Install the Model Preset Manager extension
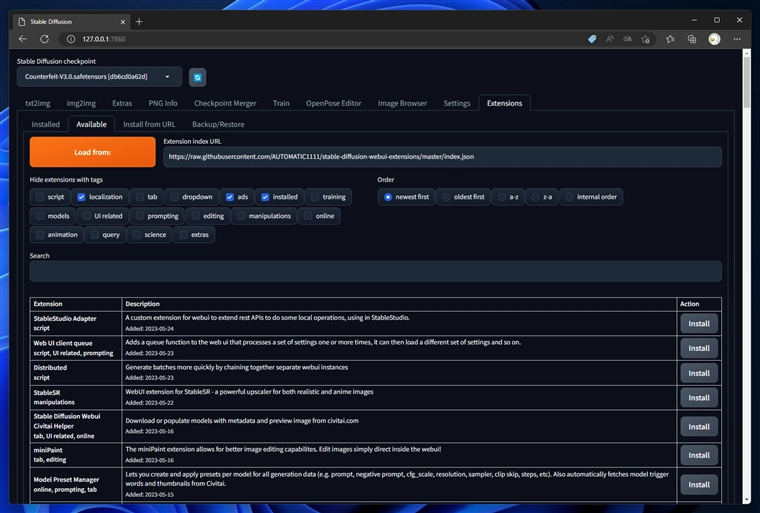This screenshot has width=760, height=513. coord(699,484)
